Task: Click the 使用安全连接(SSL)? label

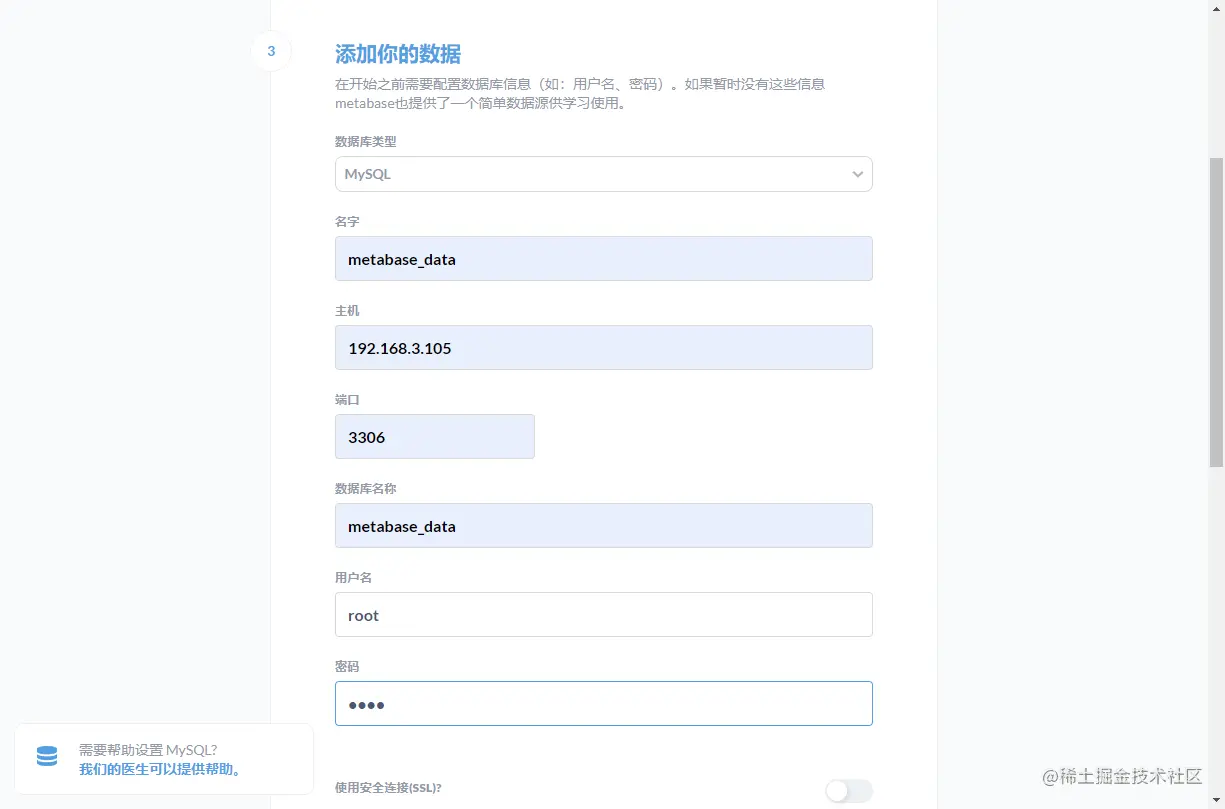Action: [388, 788]
